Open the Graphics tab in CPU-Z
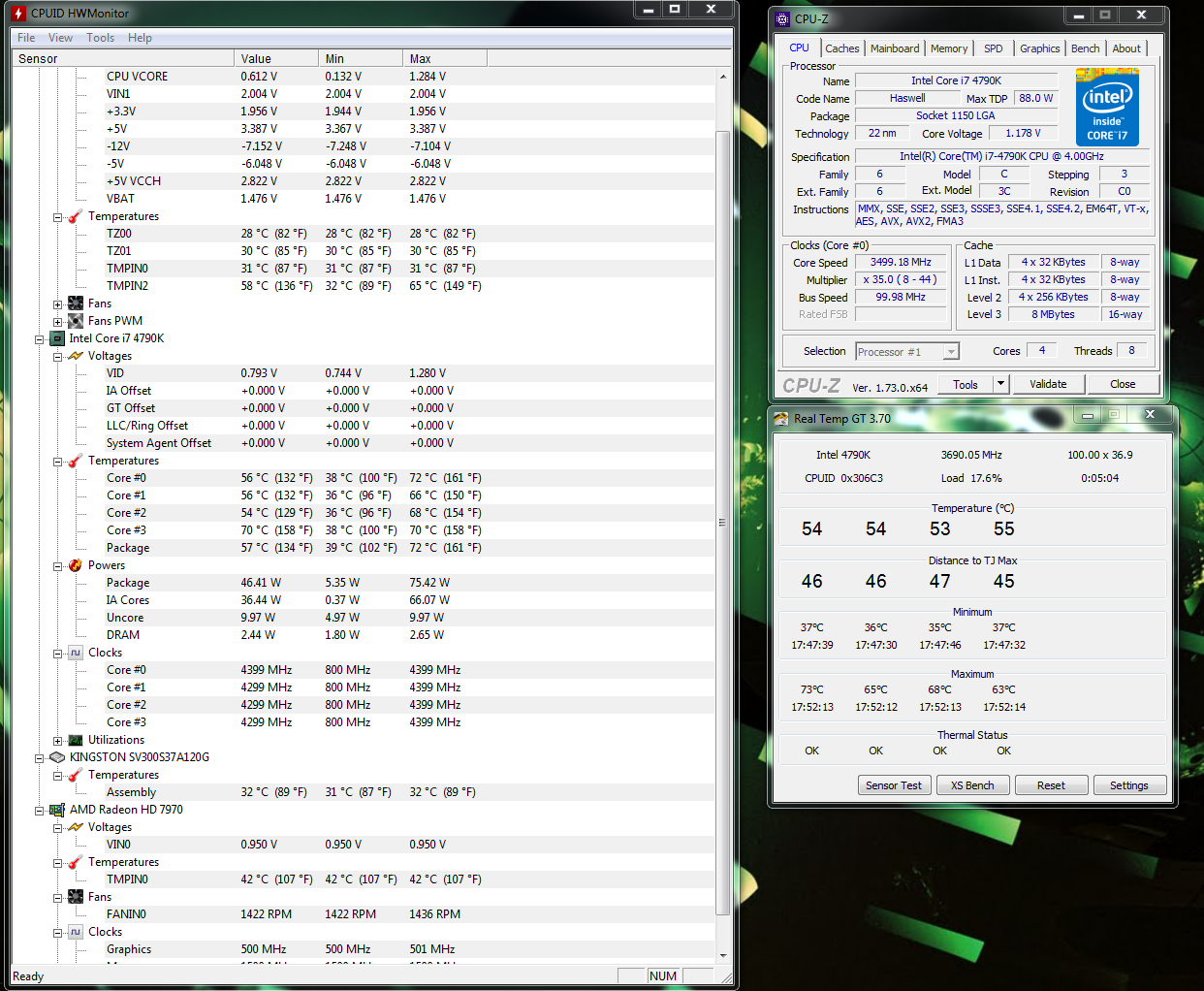This screenshot has height=991, width=1204. (1039, 48)
